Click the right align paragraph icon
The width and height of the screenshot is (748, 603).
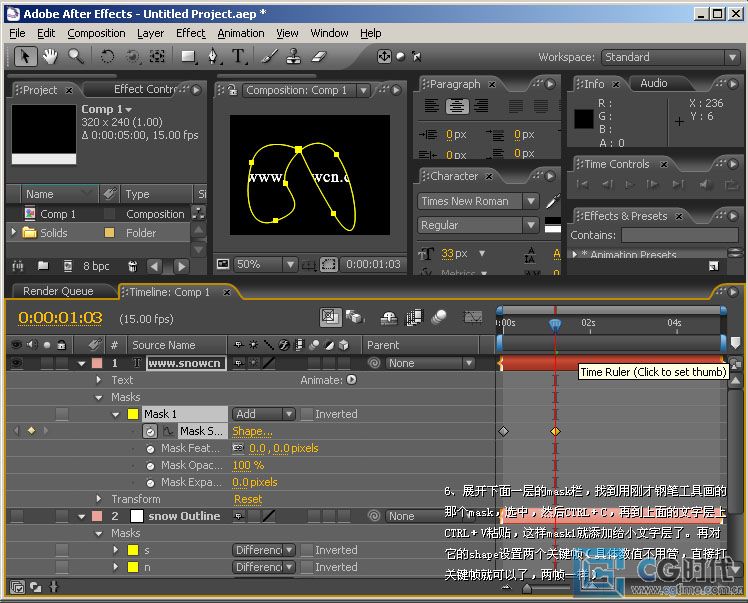coord(481,106)
